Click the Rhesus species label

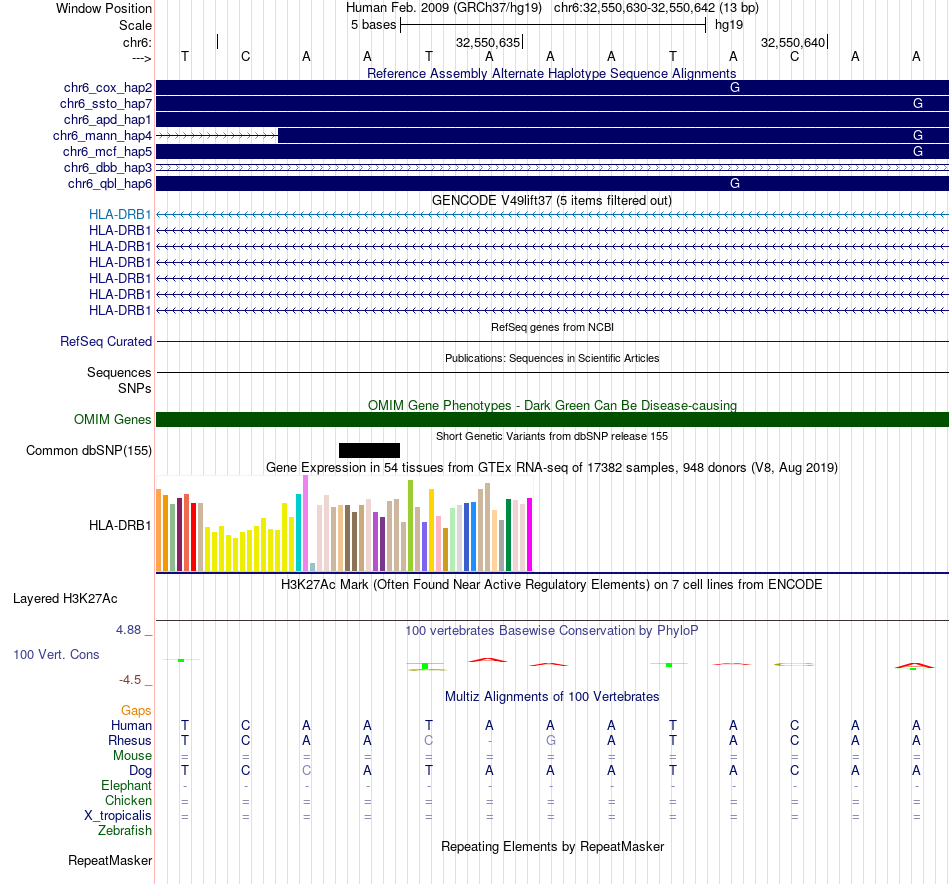pos(130,740)
